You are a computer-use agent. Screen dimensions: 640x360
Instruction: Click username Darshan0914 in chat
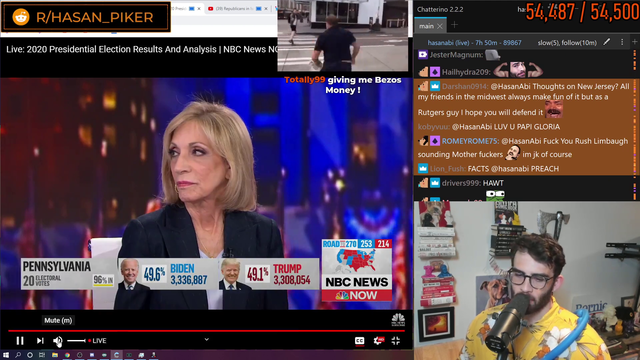coord(465,87)
